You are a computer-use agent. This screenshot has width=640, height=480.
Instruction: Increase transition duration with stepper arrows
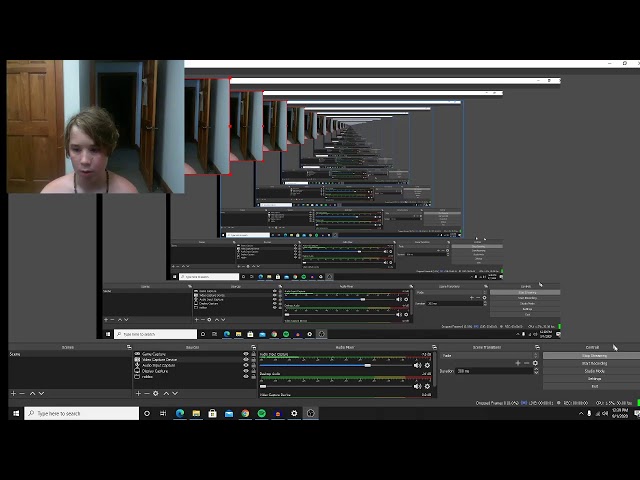point(536,369)
